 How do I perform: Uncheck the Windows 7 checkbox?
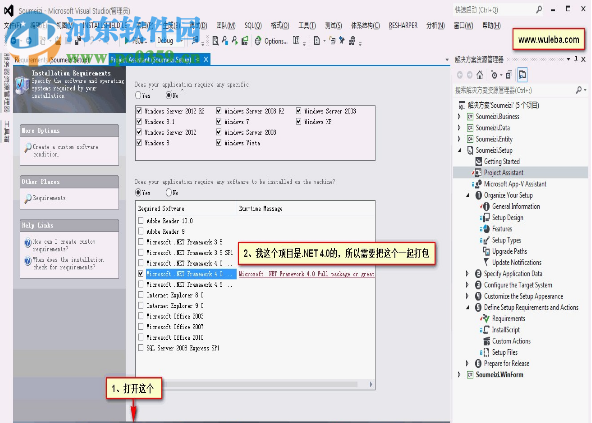(x=219, y=122)
